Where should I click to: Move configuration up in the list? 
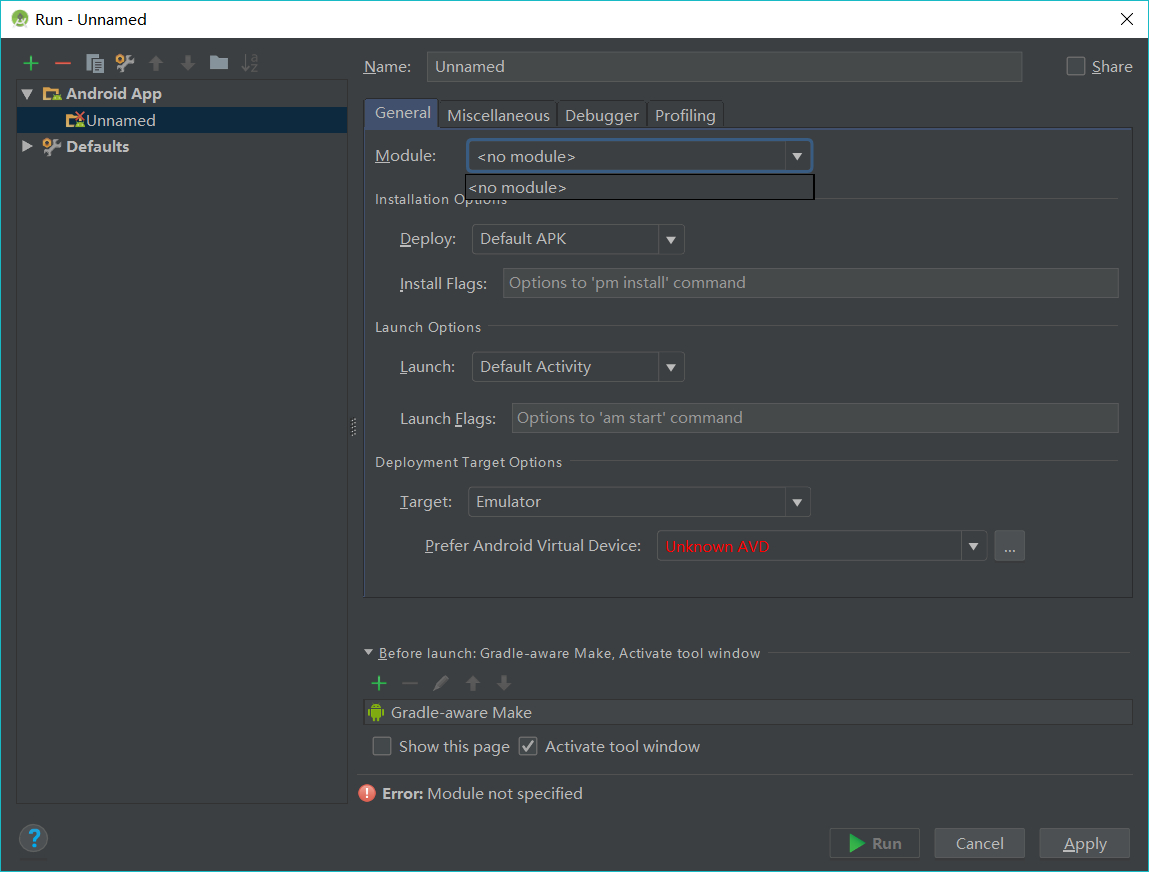click(156, 64)
